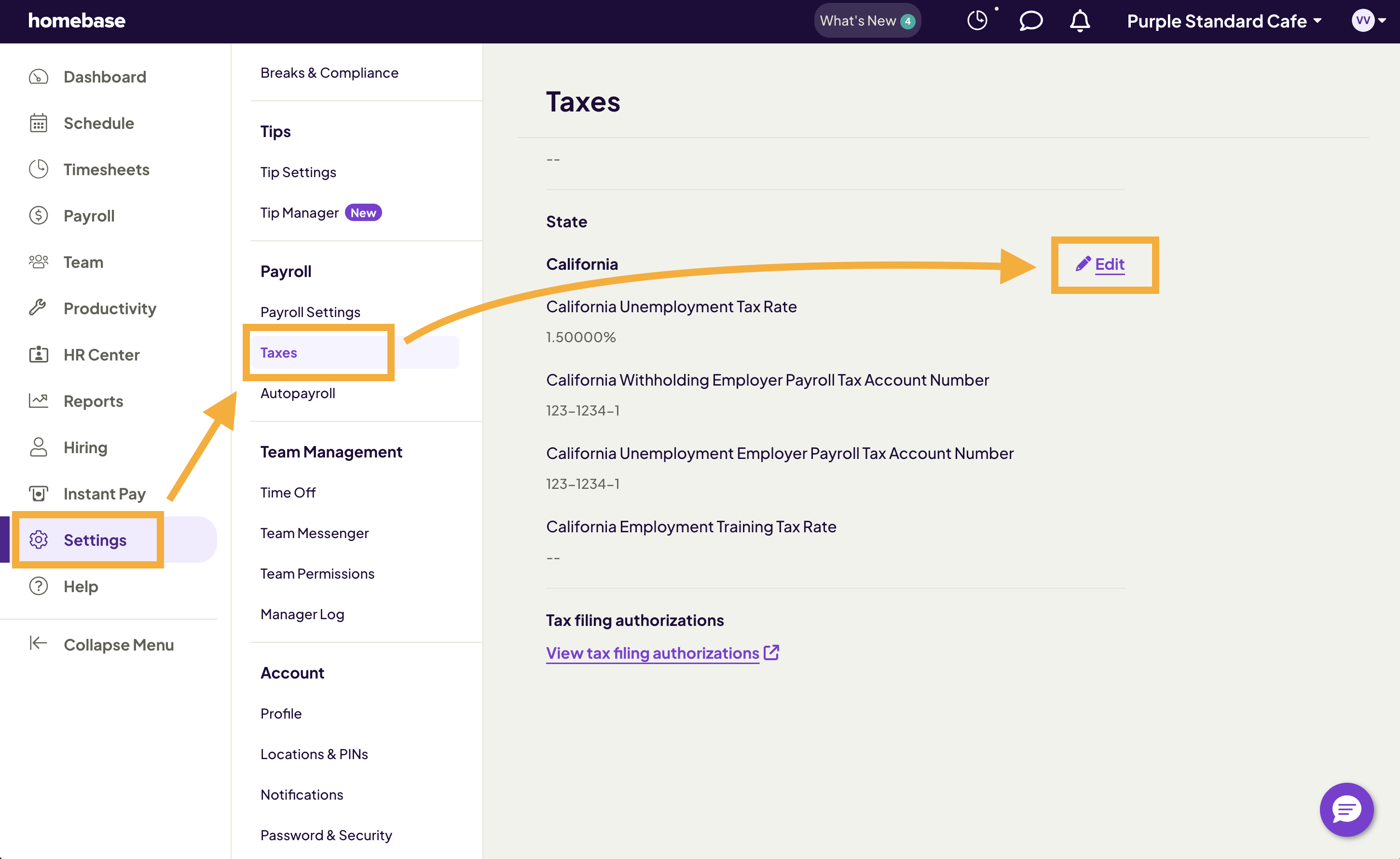
Task: Click the external link icon after tax filing authorizations
Action: 772,652
